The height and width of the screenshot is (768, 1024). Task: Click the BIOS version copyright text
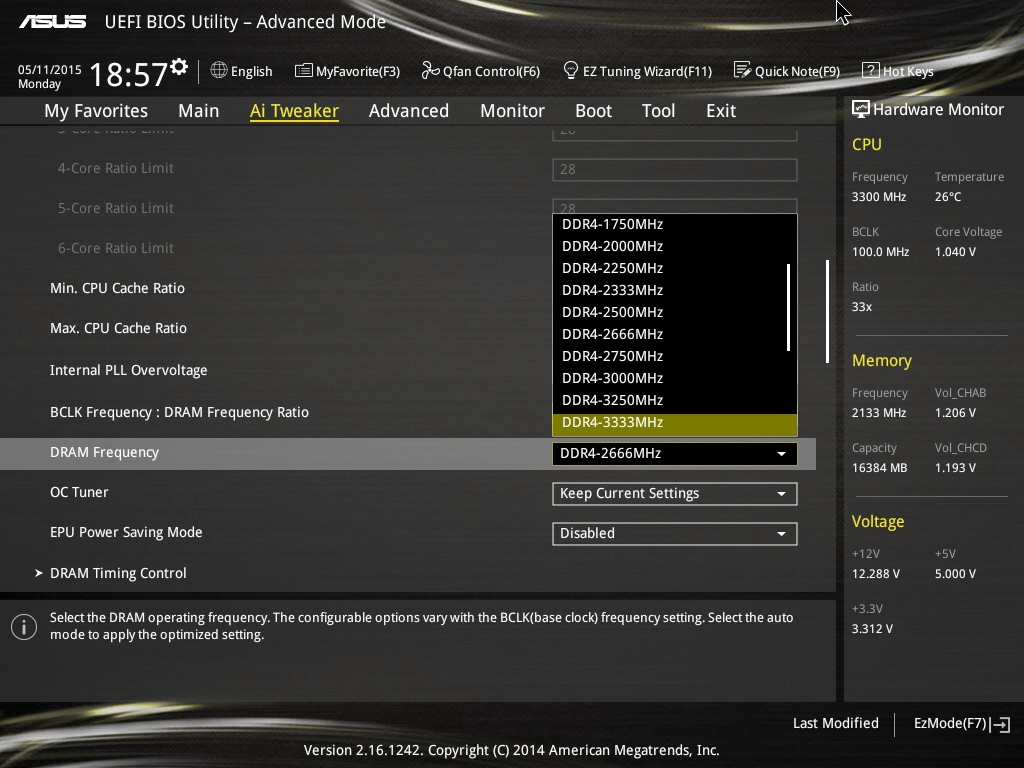[x=511, y=750]
